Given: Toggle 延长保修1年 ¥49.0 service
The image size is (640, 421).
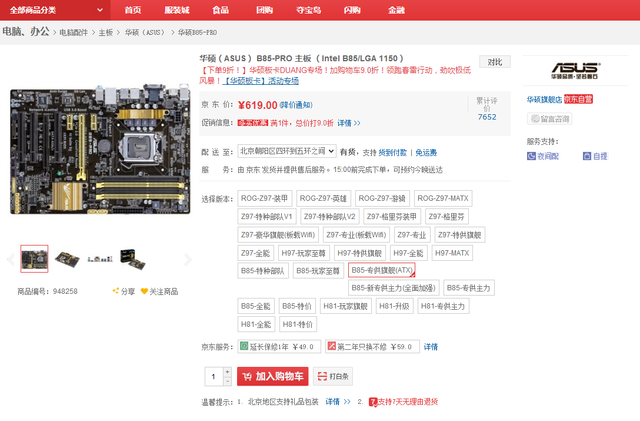Looking at the screenshot, I should point(279,347).
